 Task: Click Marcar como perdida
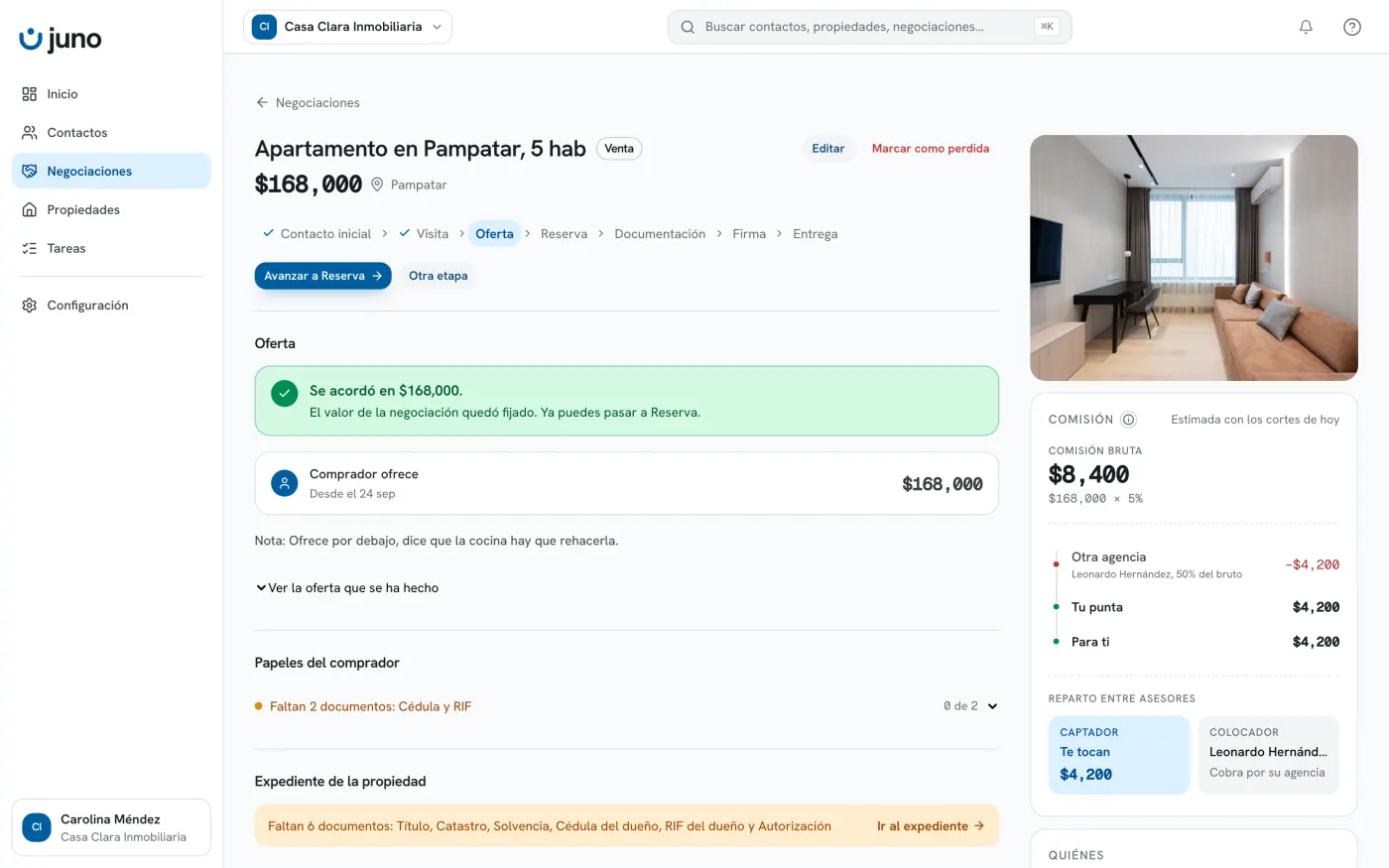(931, 149)
